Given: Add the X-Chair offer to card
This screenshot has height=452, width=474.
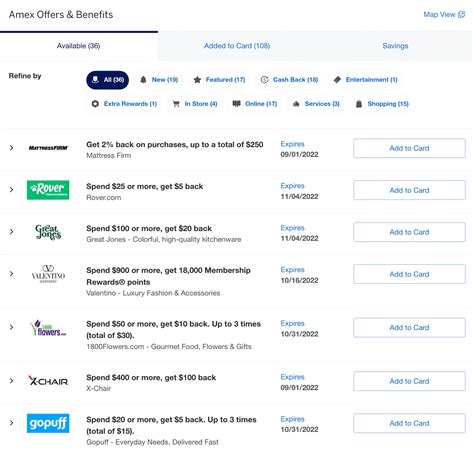Looking at the screenshot, I should pyautogui.click(x=409, y=381).
